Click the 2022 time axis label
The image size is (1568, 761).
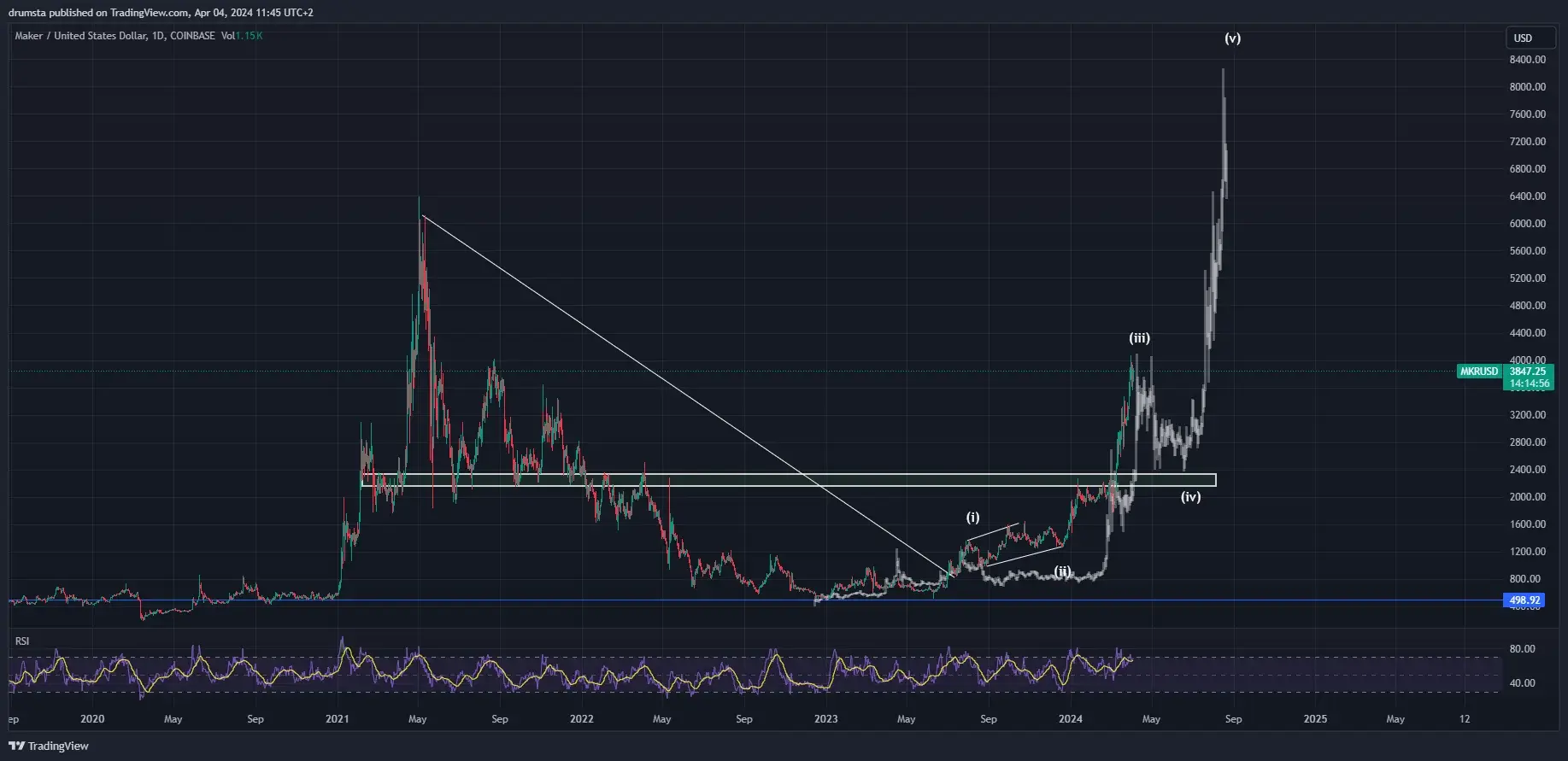[x=581, y=719]
